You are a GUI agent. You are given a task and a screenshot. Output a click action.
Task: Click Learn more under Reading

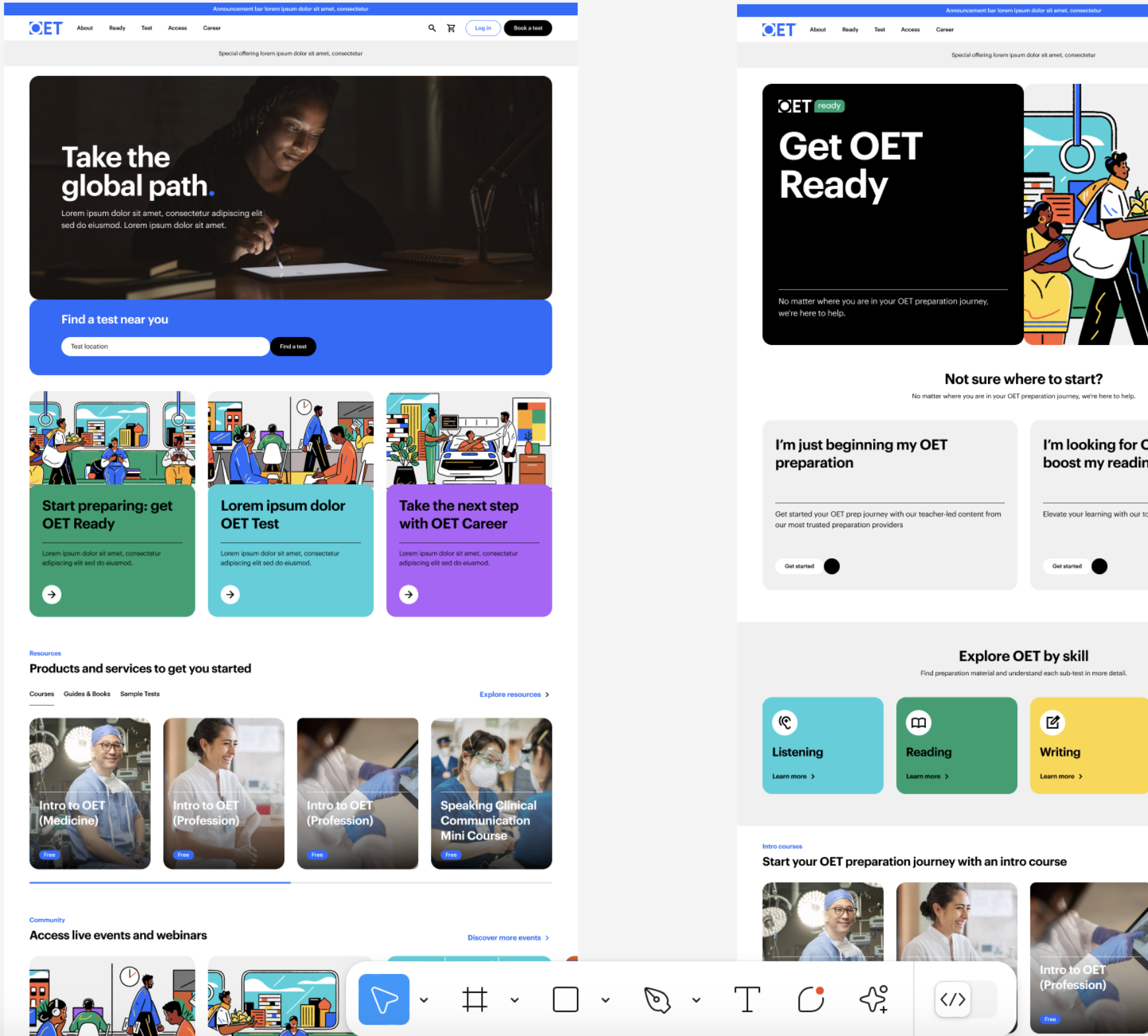coord(927,776)
